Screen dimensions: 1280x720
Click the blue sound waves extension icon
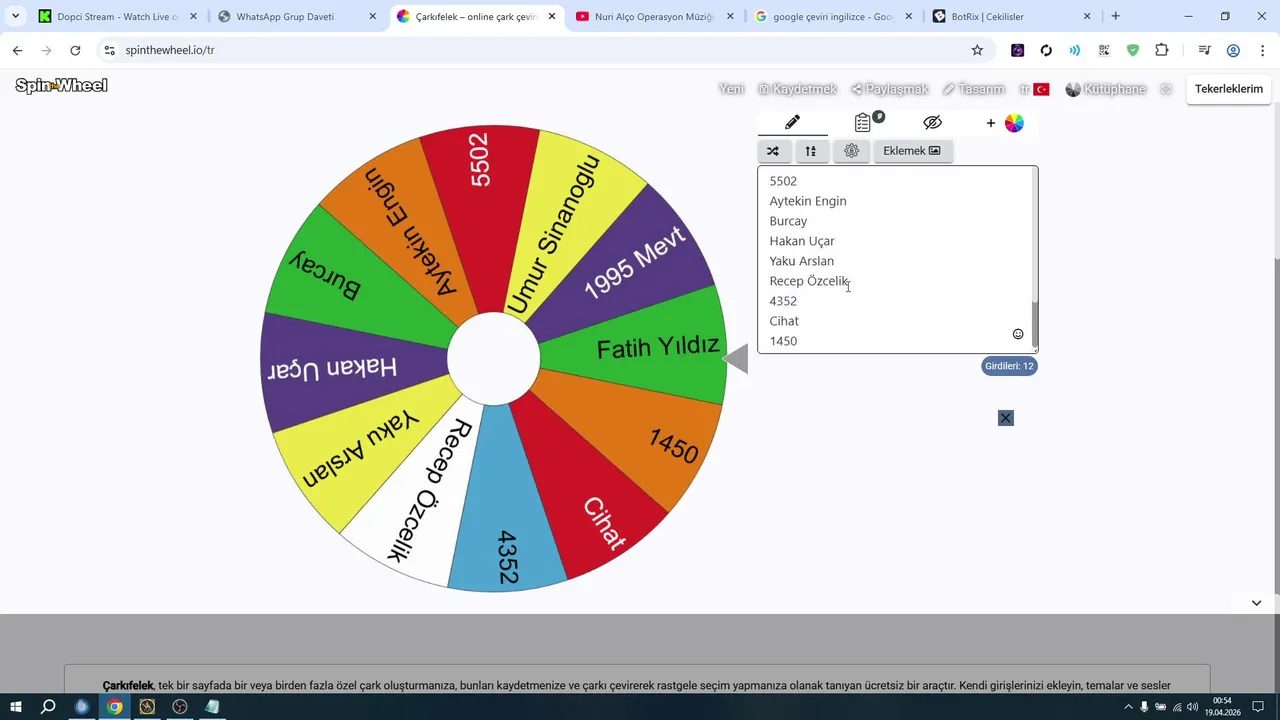click(1075, 50)
